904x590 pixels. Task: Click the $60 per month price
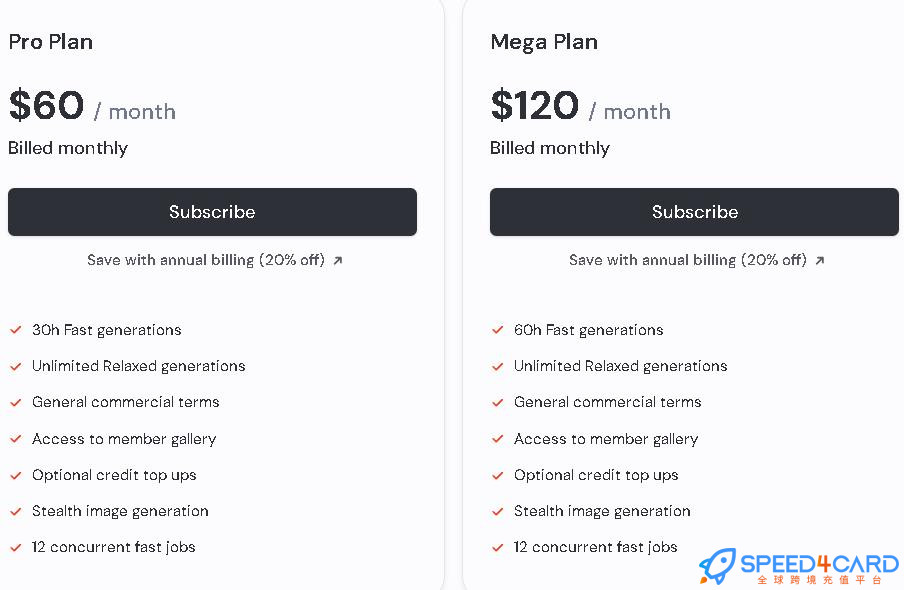(92, 106)
